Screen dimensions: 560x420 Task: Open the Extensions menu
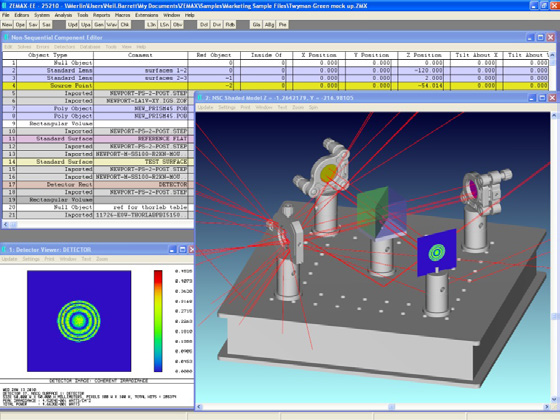point(146,15)
